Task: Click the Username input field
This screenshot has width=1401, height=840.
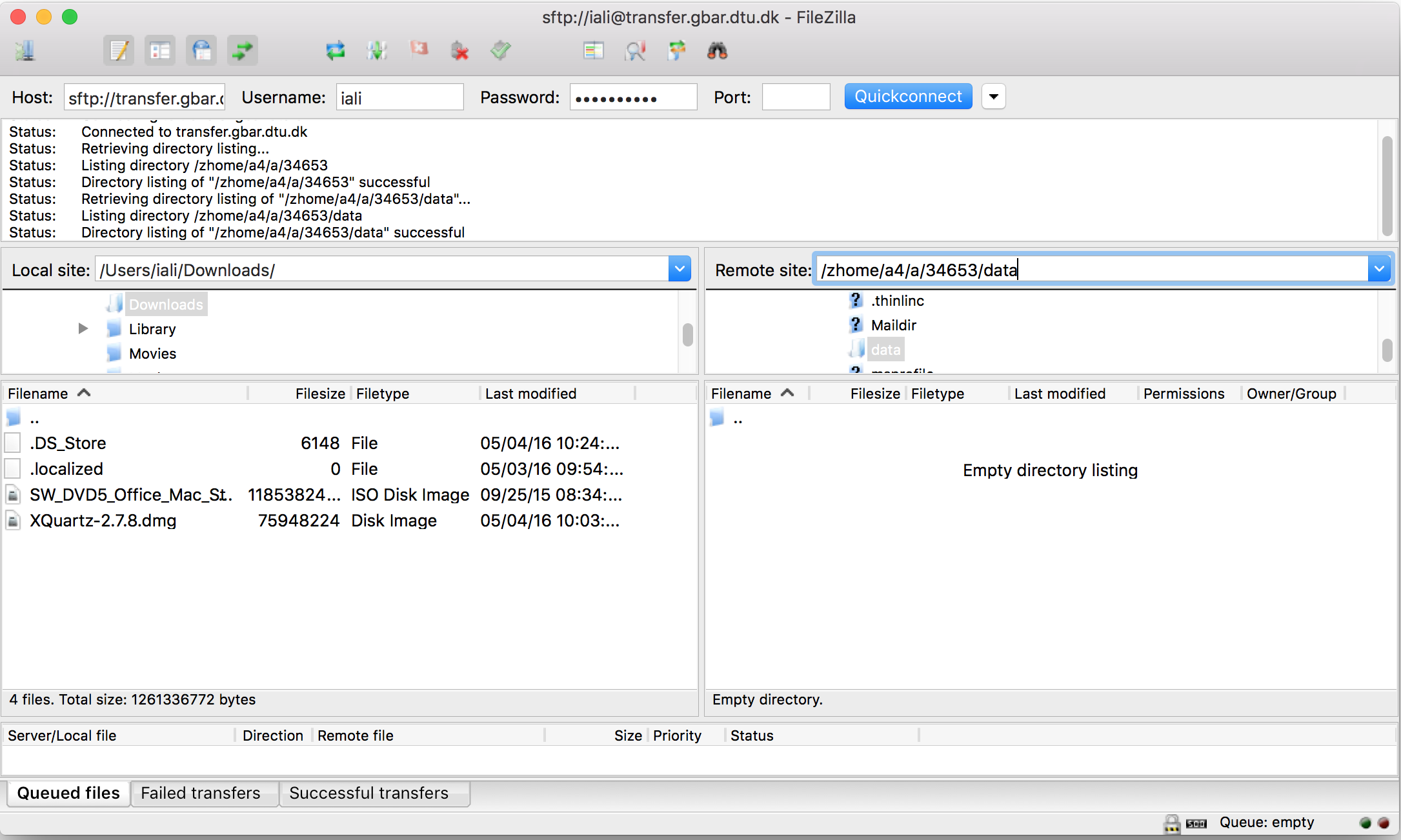Action: click(400, 97)
